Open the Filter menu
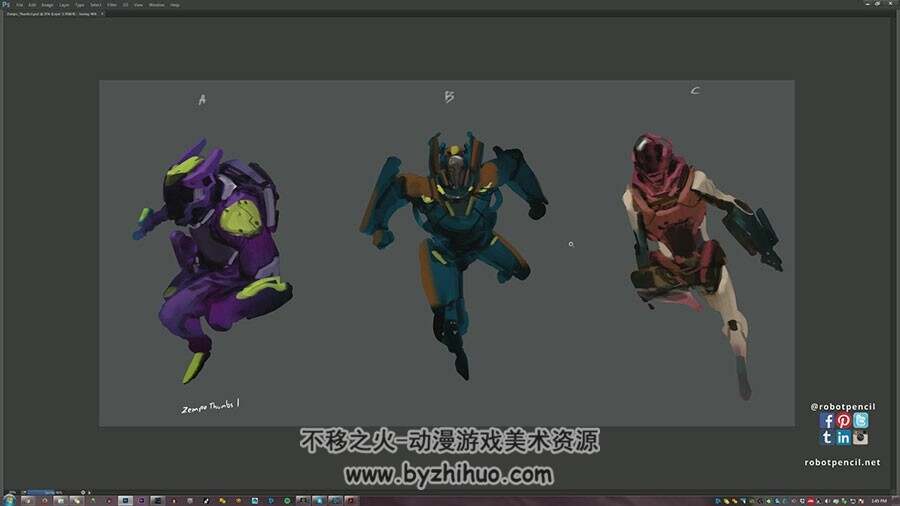Screen dimensions: 900x506 coord(112,5)
